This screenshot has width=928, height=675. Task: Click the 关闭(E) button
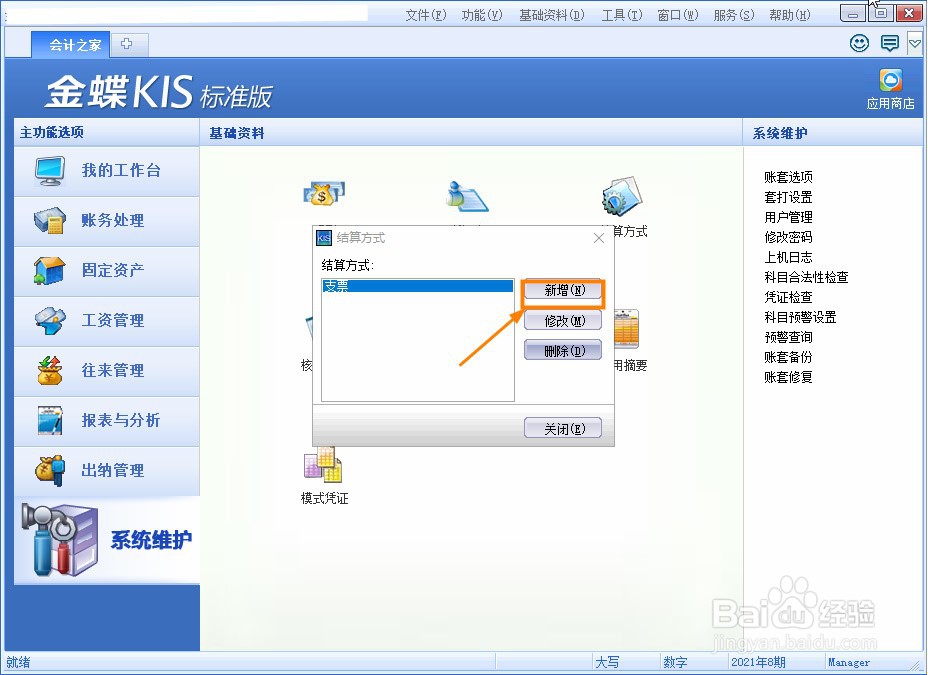(x=563, y=428)
